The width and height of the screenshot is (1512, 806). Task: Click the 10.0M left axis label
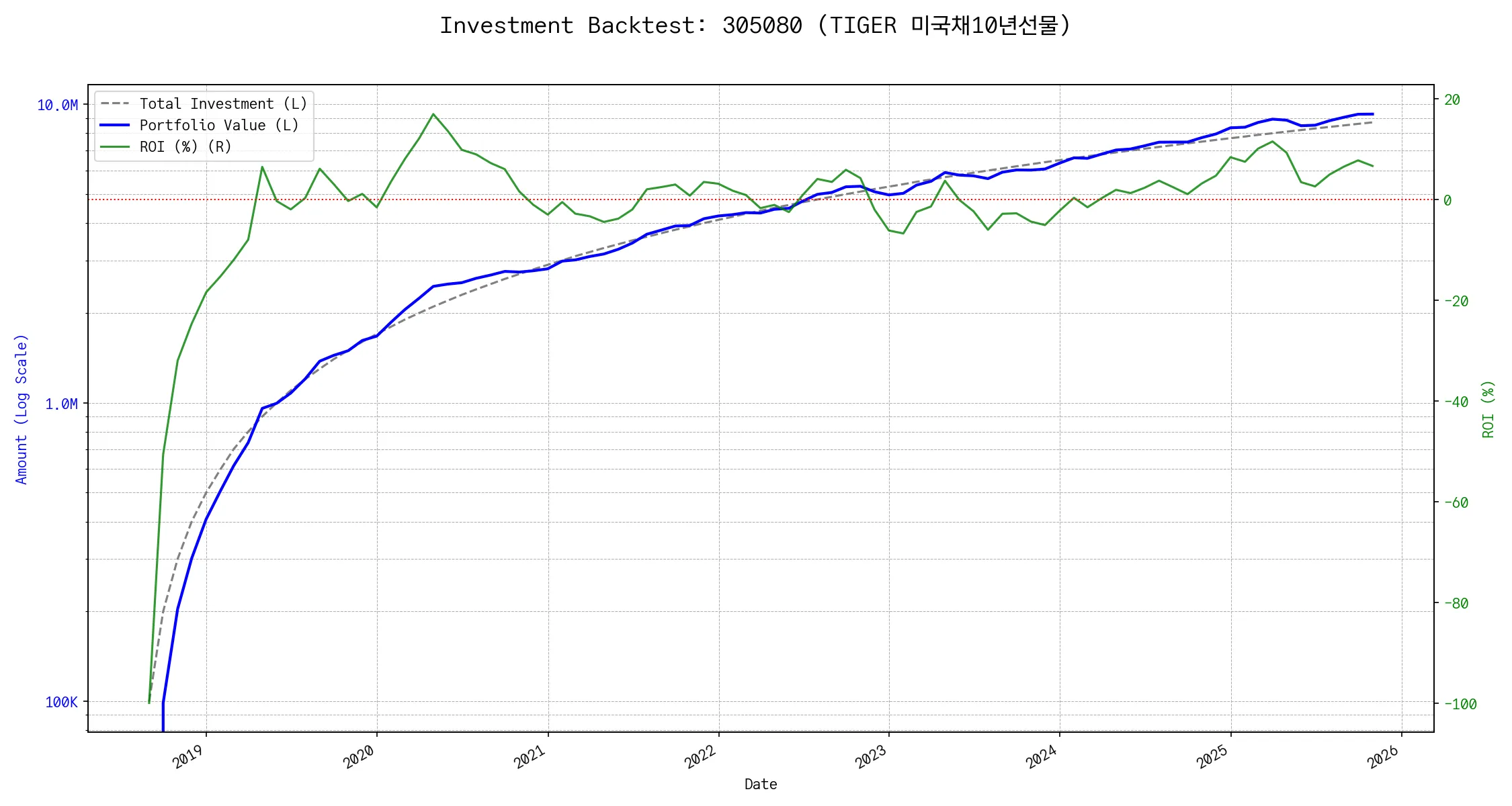pyautogui.click(x=58, y=105)
